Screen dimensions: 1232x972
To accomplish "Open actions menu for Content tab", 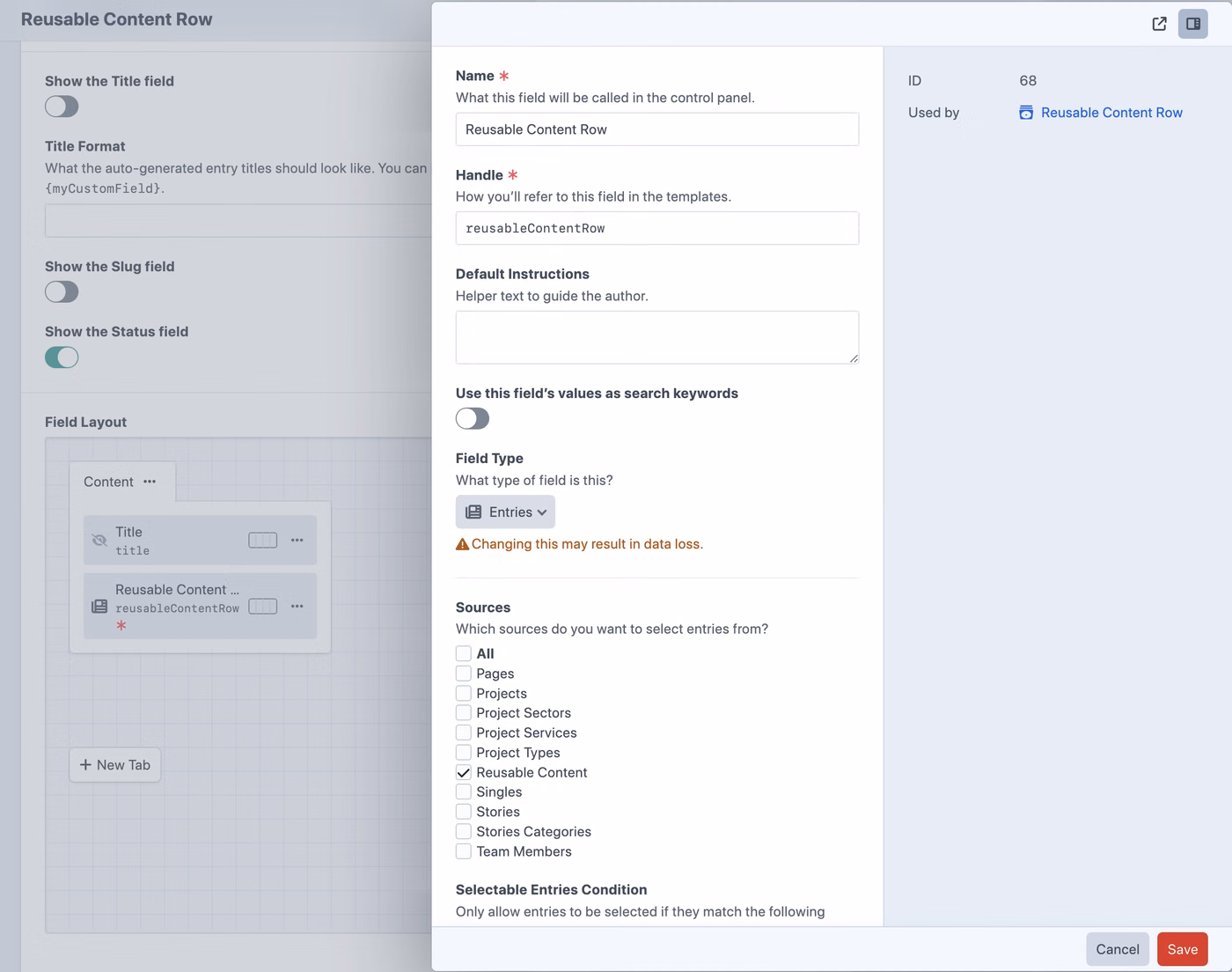I will coord(150,482).
